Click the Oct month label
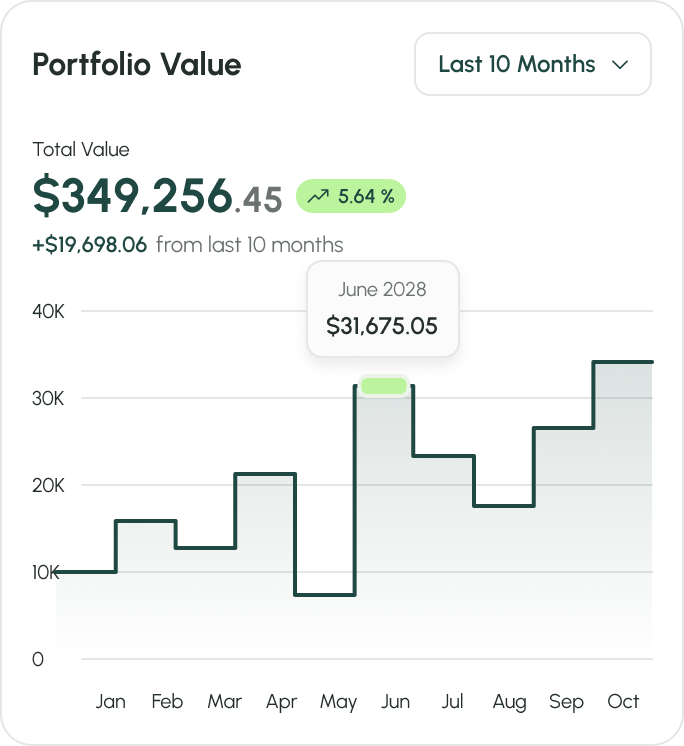Image resolution: width=684 pixels, height=746 pixels. tap(623, 702)
